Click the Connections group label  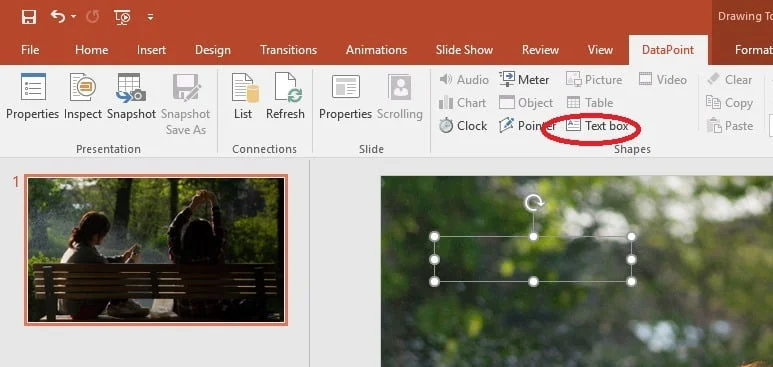pyautogui.click(x=264, y=149)
